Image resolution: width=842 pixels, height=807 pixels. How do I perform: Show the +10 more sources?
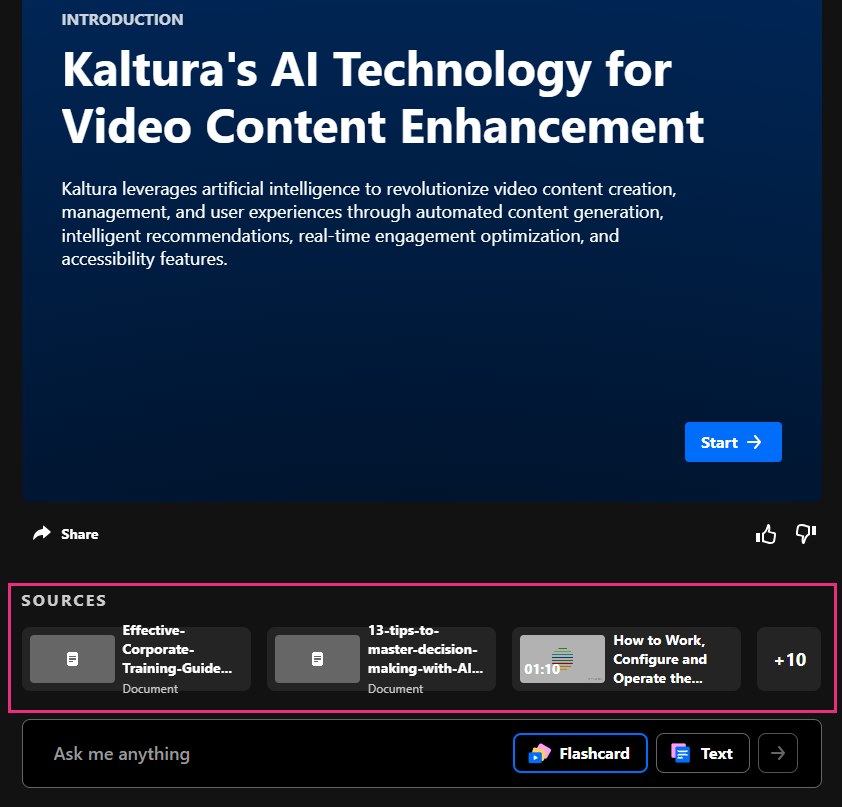(x=789, y=659)
